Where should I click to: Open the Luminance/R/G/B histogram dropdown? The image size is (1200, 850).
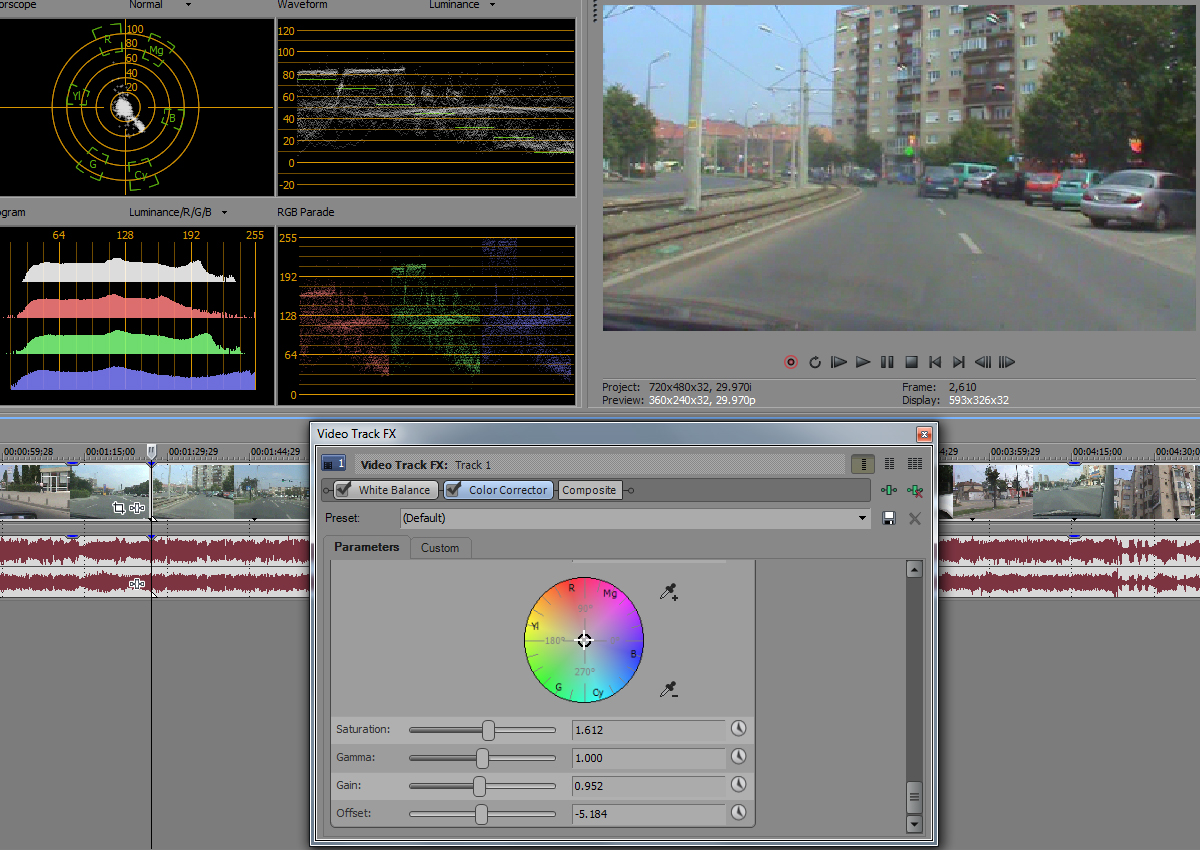coord(224,212)
